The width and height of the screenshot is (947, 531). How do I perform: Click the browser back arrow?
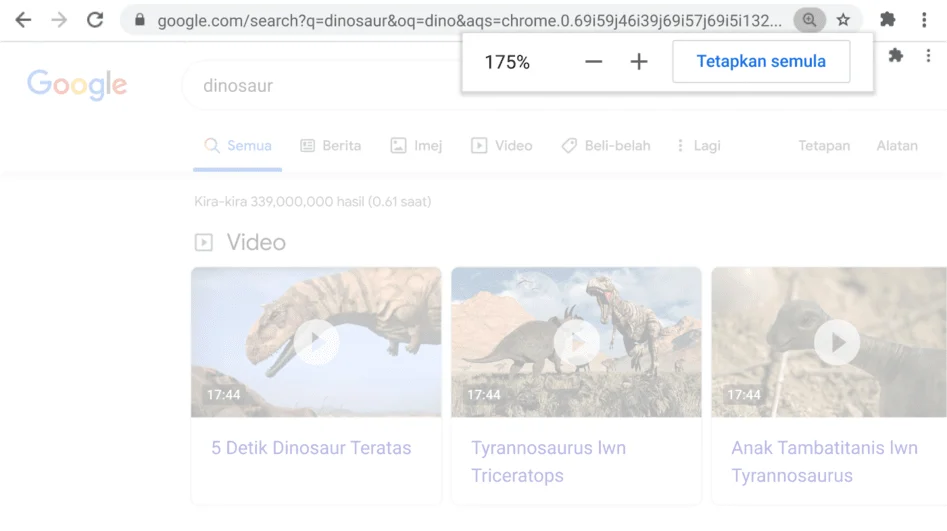coord(23,20)
